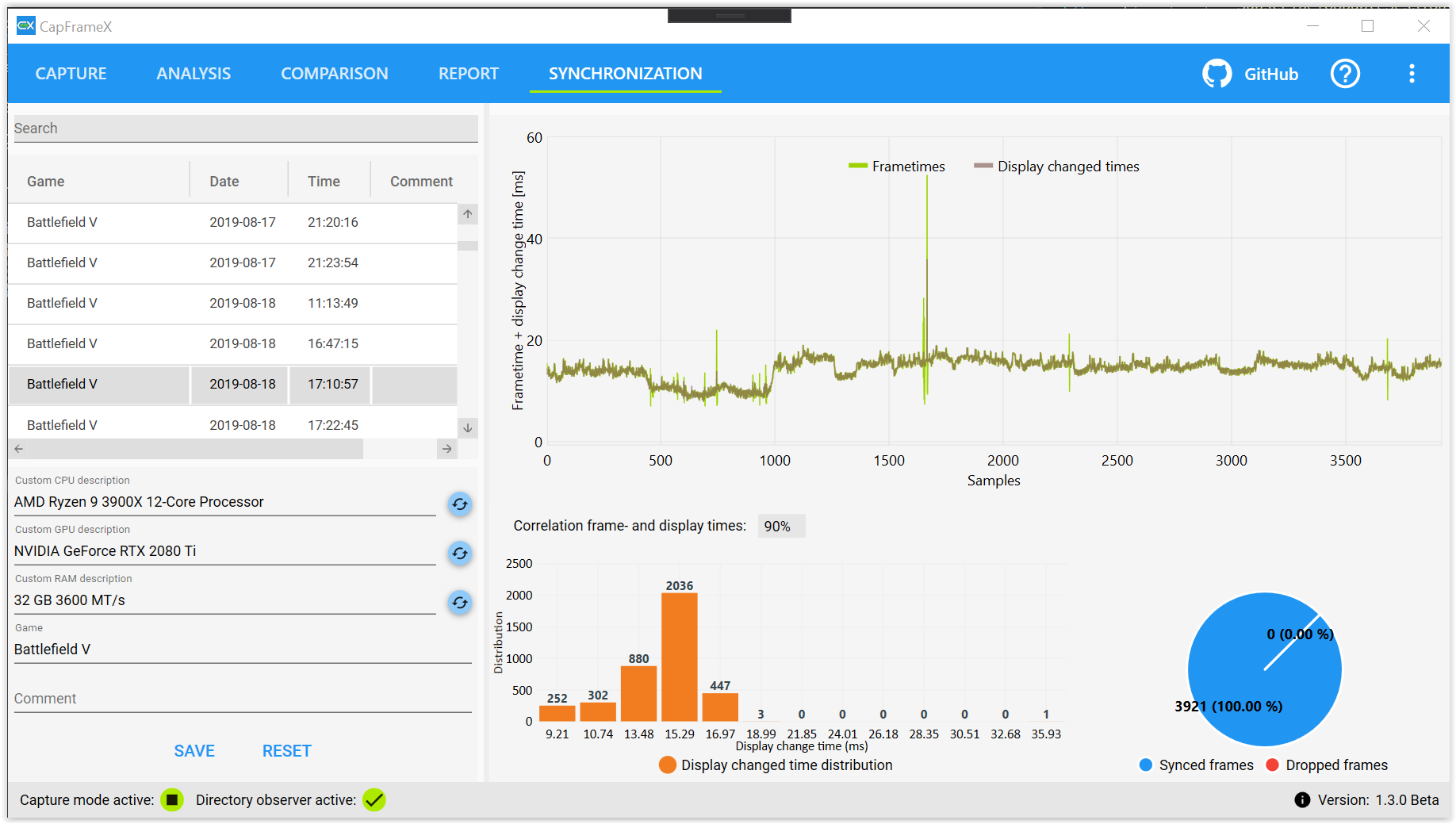Click the Comment input field
The image size is (1456, 824).
pos(243,699)
